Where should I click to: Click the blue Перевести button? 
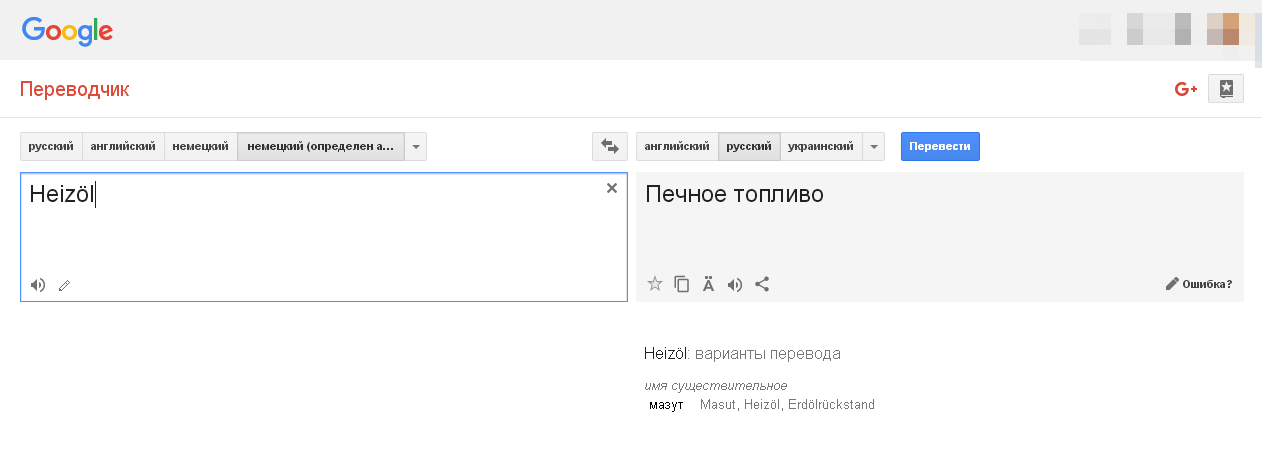pyautogui.click(x=940, y=146)
